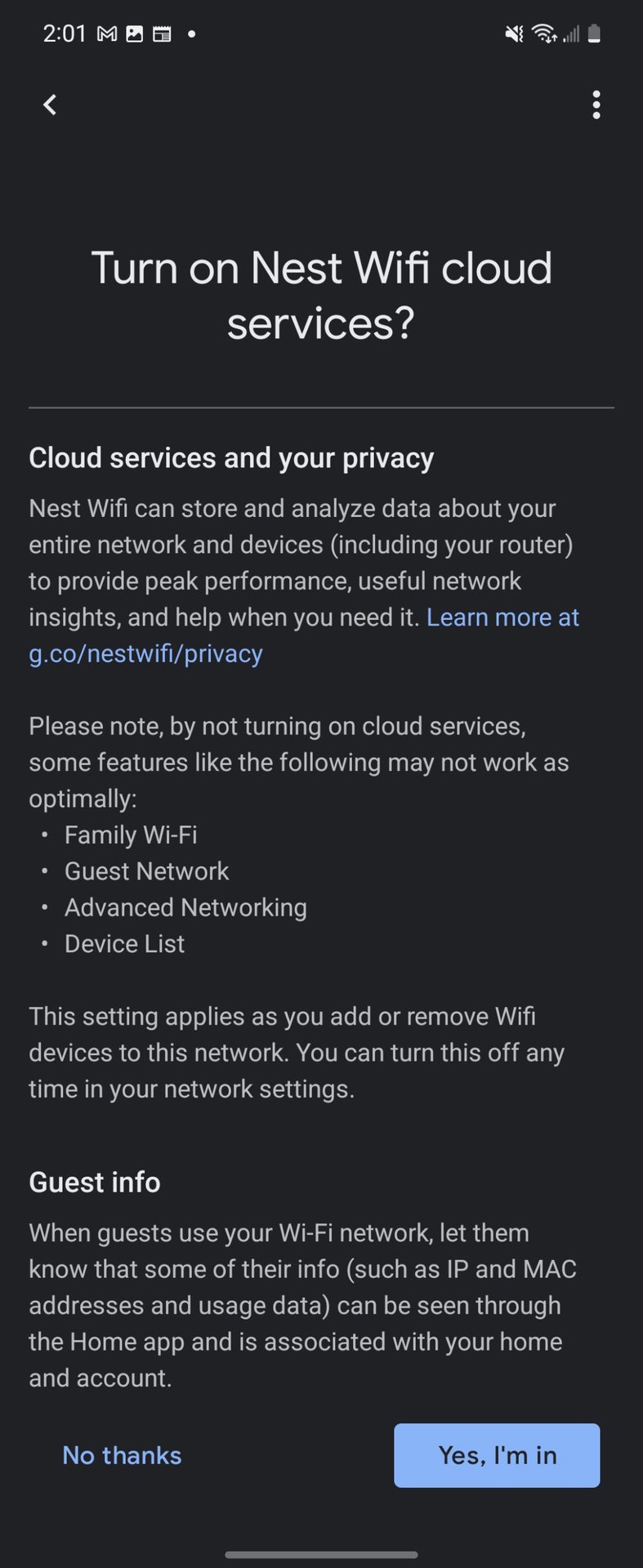
Task: Tap the "Device List" list item
Action: [124, 944]
